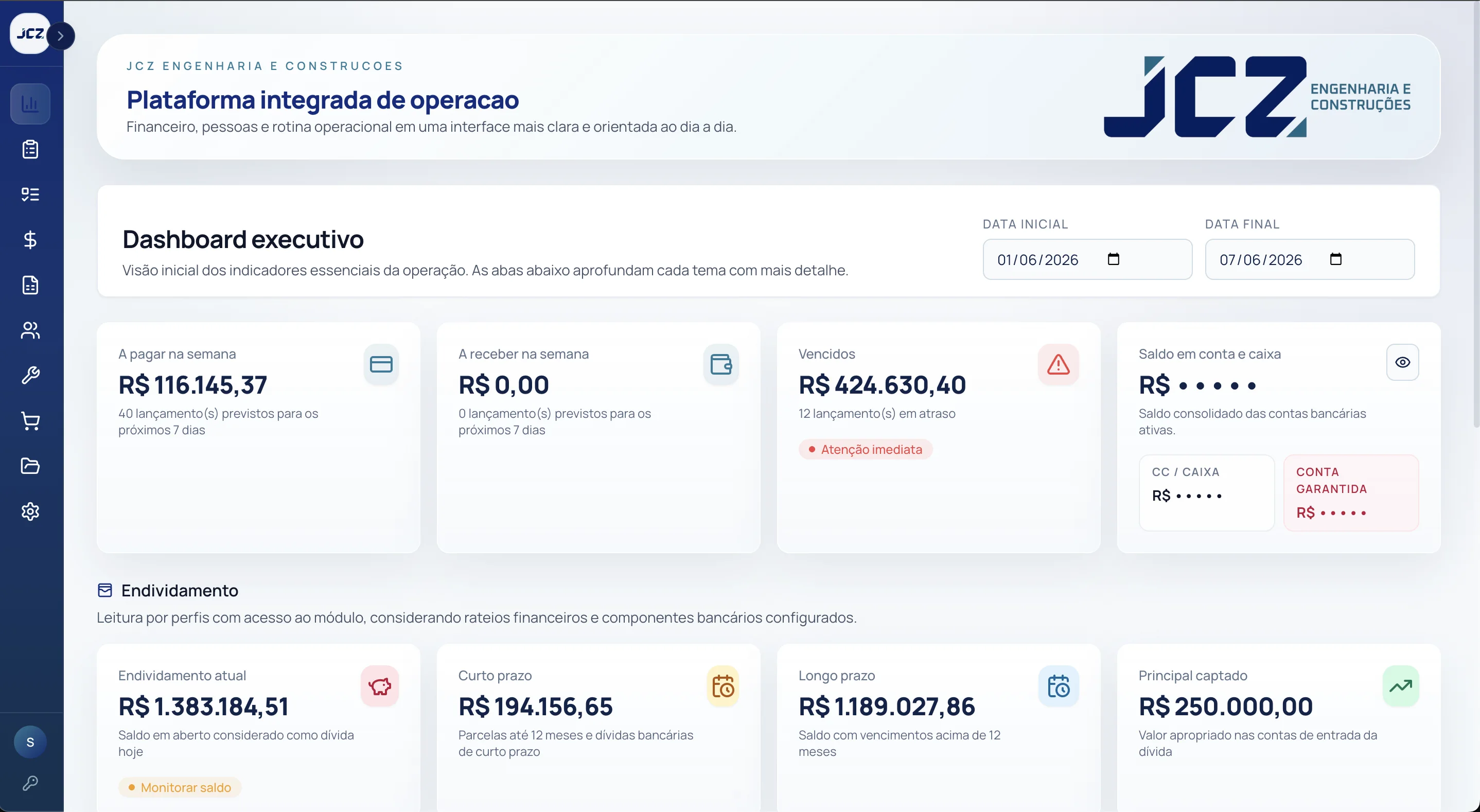
Task: Click the Dashboard executivo heading
Action: pyautogui.click(x=243, y=240)
